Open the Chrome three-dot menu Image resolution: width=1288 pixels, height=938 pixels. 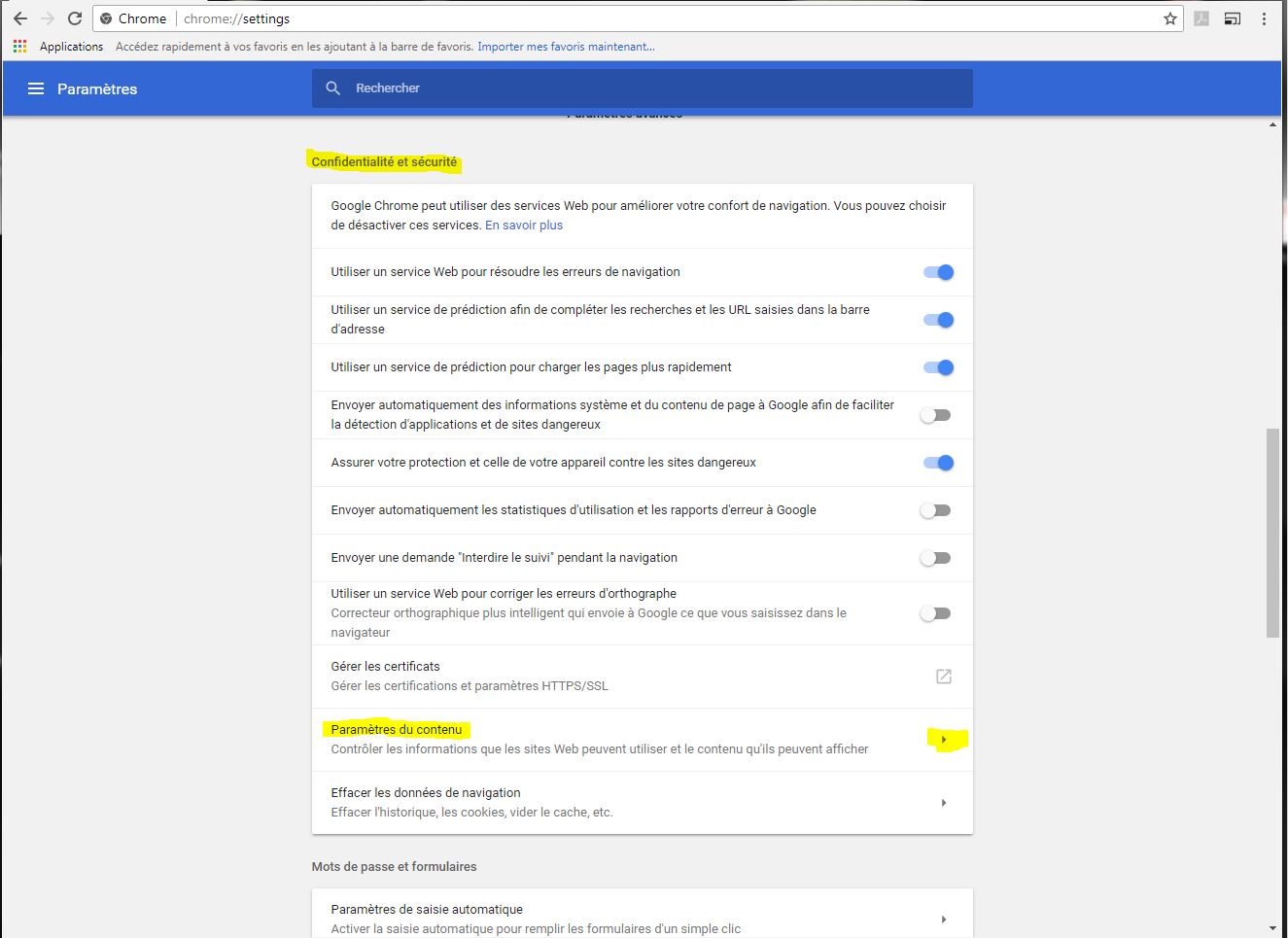point(1264,18)
